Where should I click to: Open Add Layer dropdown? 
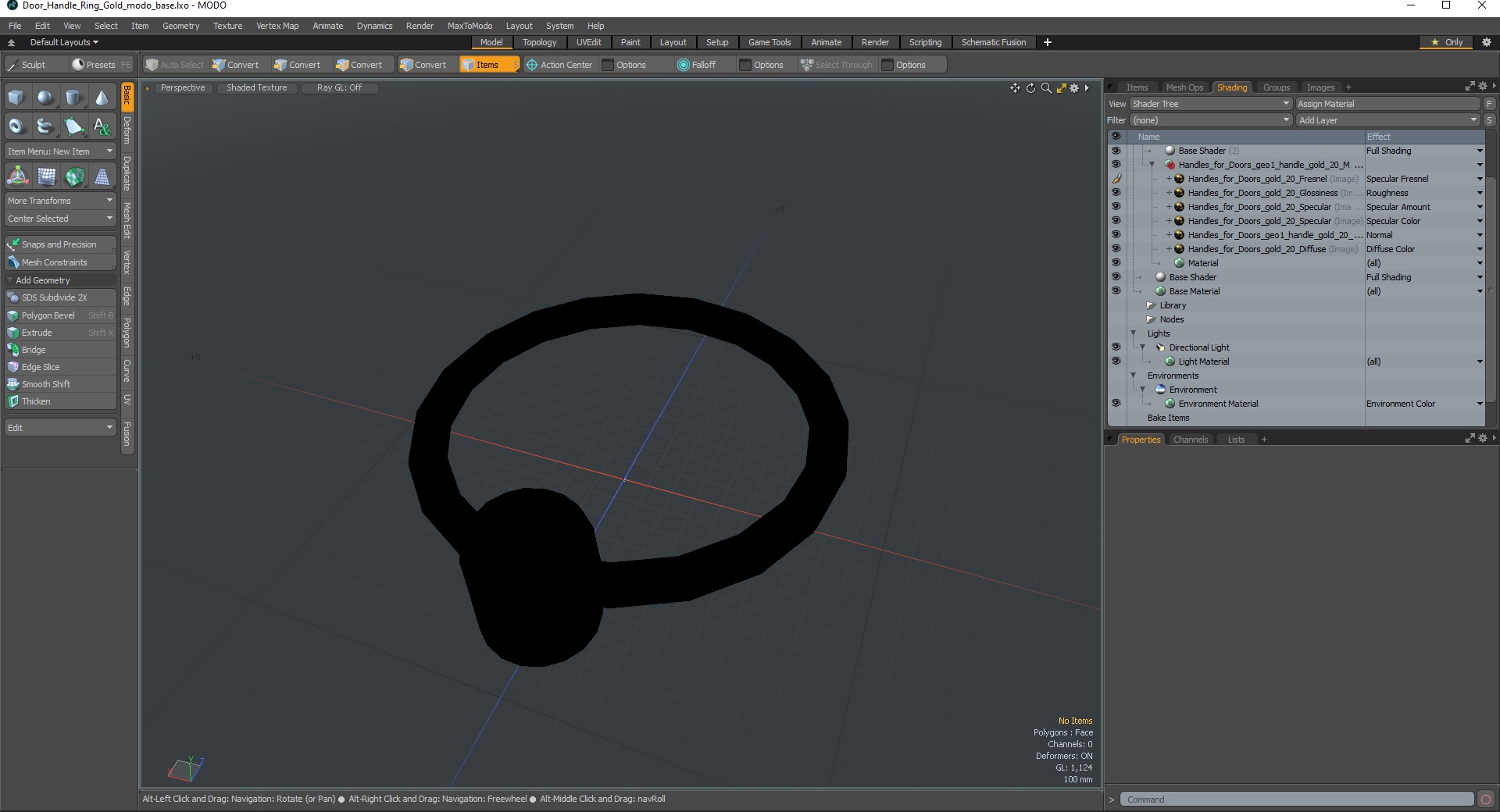point(1387,120)
